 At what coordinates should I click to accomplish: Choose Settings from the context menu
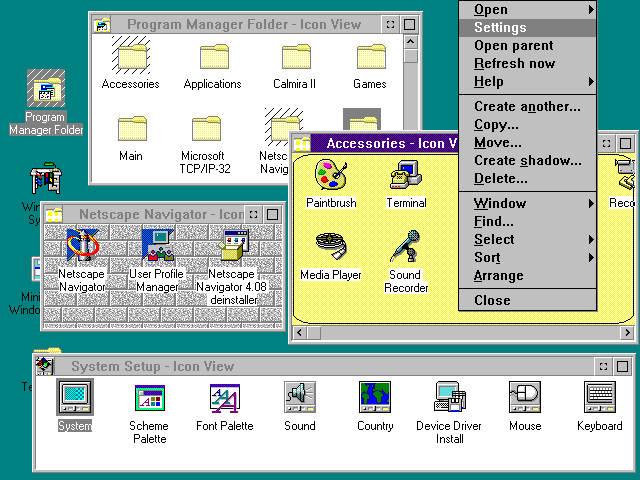point(527,28)
